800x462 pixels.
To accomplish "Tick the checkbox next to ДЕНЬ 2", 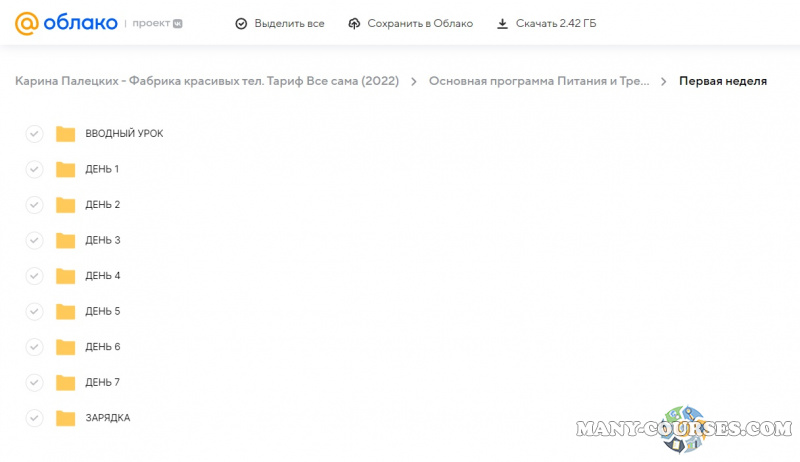I will (x=34, y=205).
